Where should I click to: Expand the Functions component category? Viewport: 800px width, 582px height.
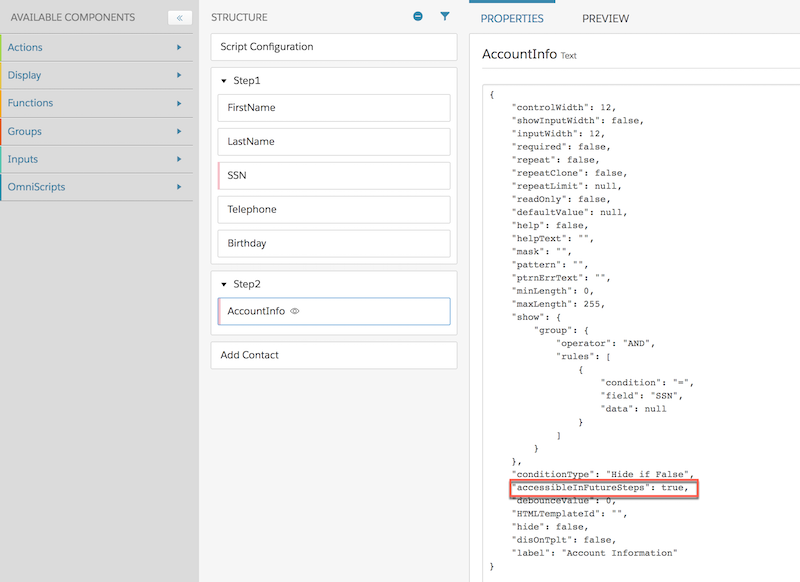click(x=97, y=103)
